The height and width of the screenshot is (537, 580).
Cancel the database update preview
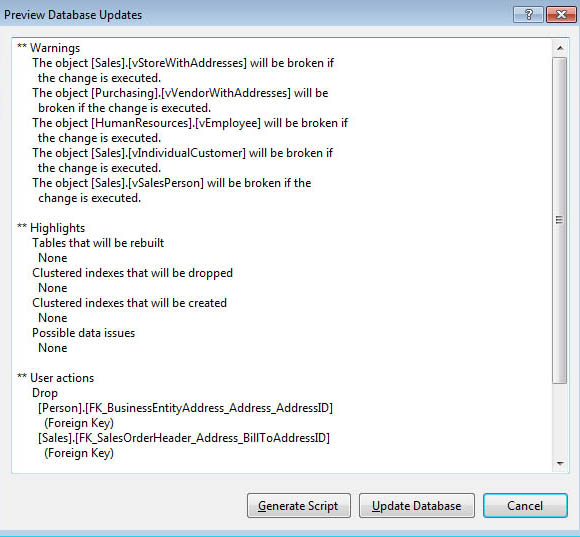click(x=525, y=506)
